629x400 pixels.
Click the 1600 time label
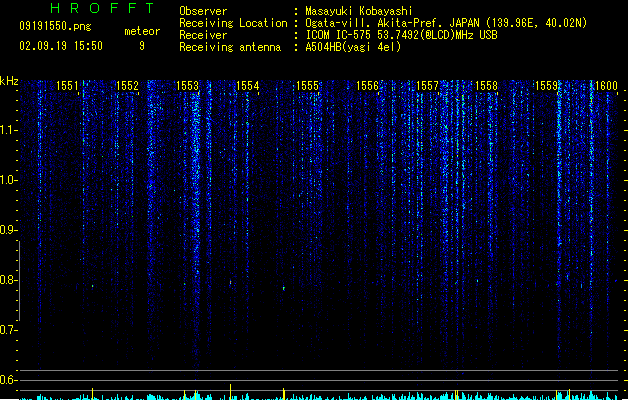coord(606,86)
